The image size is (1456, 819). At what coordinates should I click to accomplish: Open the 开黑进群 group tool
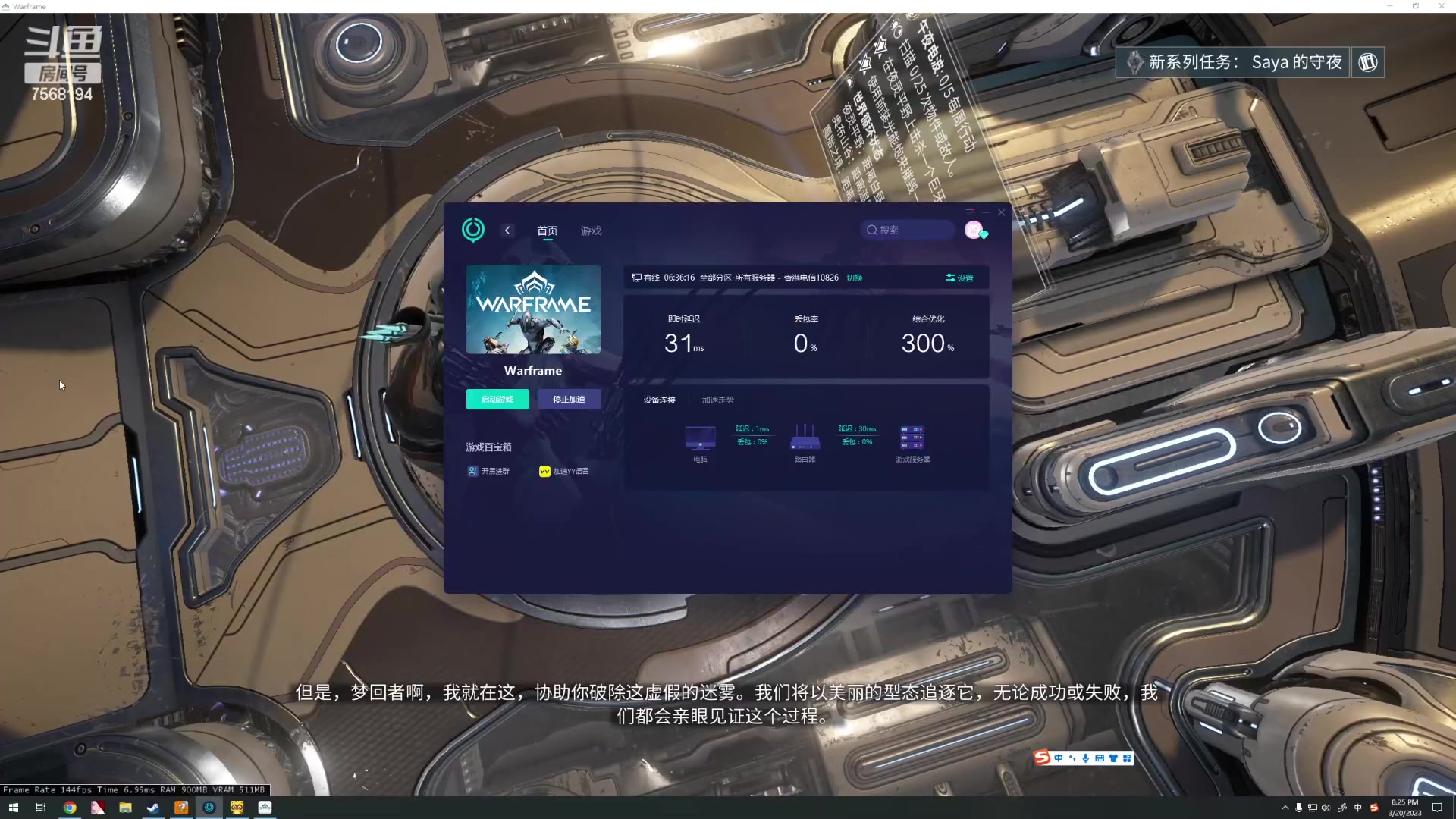[x=488, y=471]
